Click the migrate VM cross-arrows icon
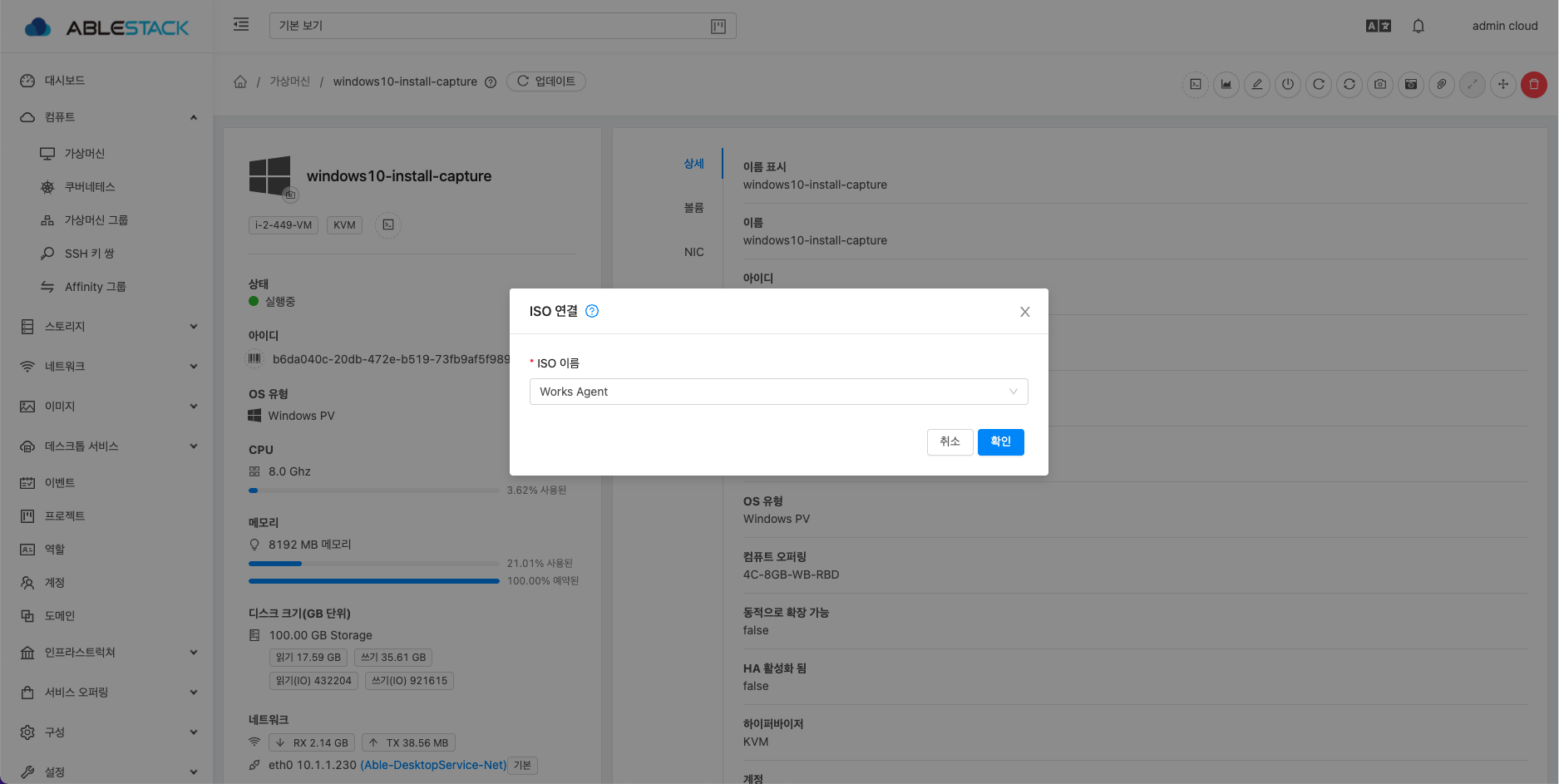Viewport: 1559px width, 784px height. [1502, 84]
